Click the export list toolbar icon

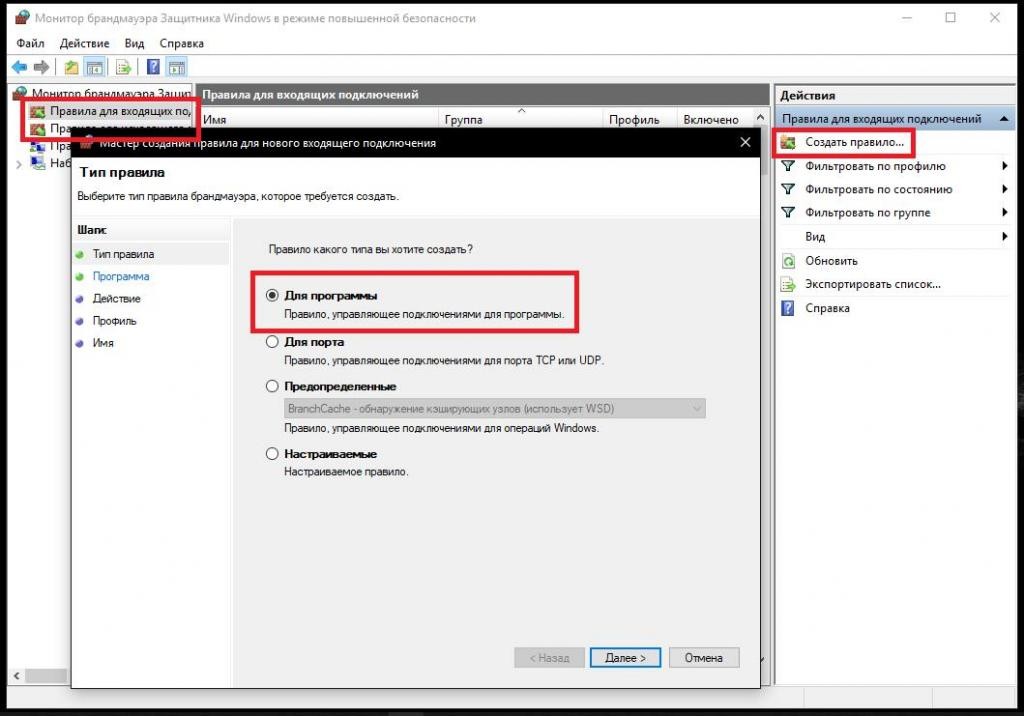124,67
